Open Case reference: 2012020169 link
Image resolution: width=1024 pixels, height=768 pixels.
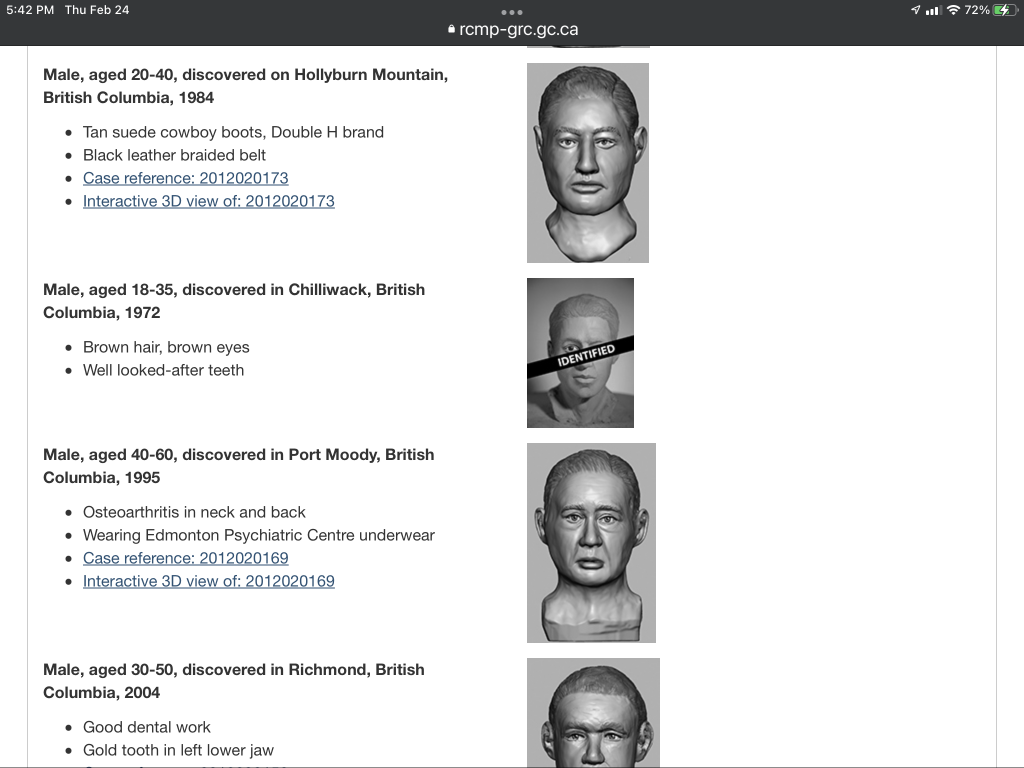[185, 558]
